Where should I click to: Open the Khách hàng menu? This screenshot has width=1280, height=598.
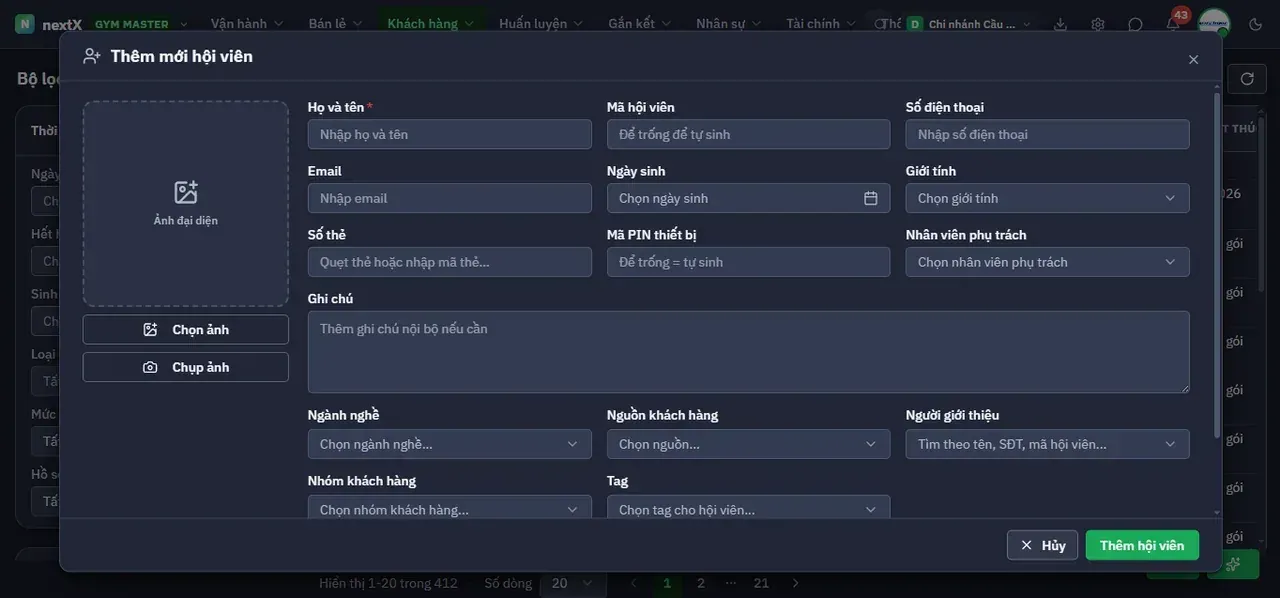(x=430, y=24)
